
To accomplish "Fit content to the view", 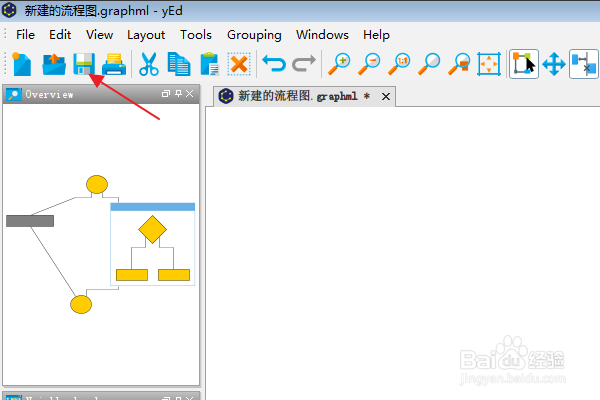I will 489,64.
